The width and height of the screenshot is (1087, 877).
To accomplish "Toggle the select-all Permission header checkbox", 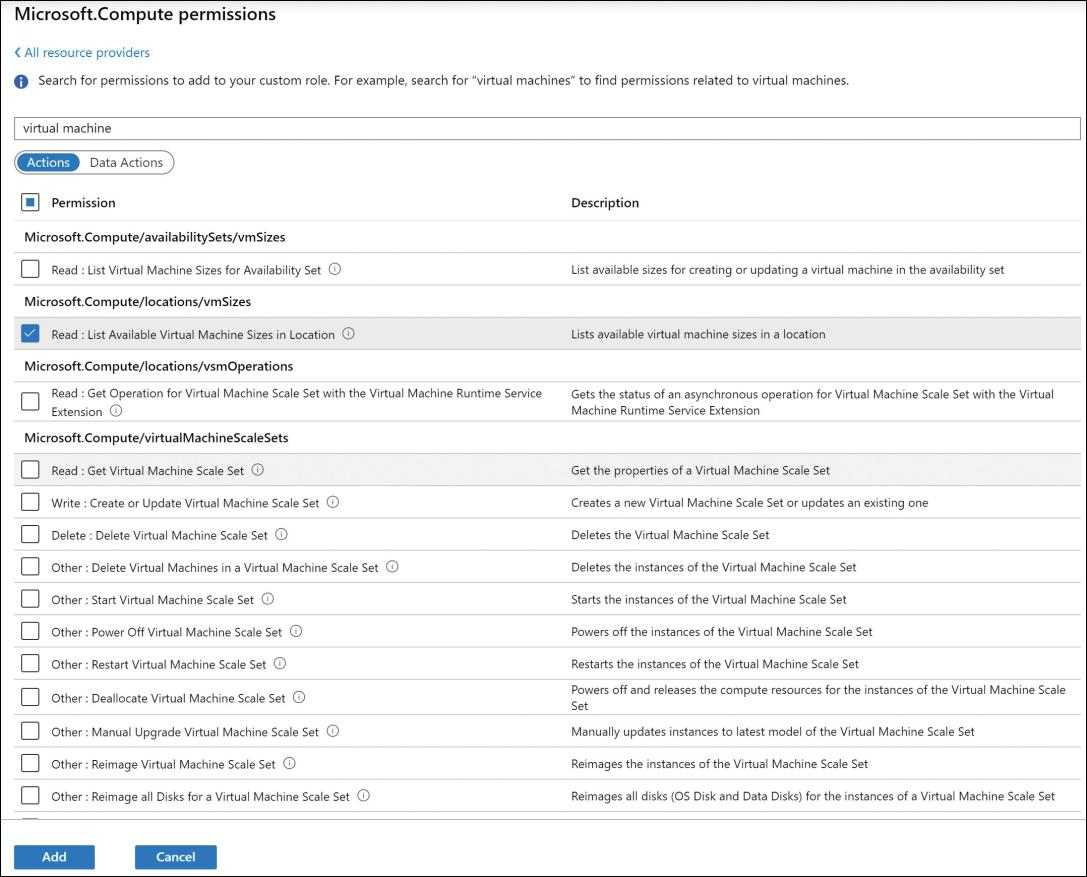I will click(x=30, y=202).
